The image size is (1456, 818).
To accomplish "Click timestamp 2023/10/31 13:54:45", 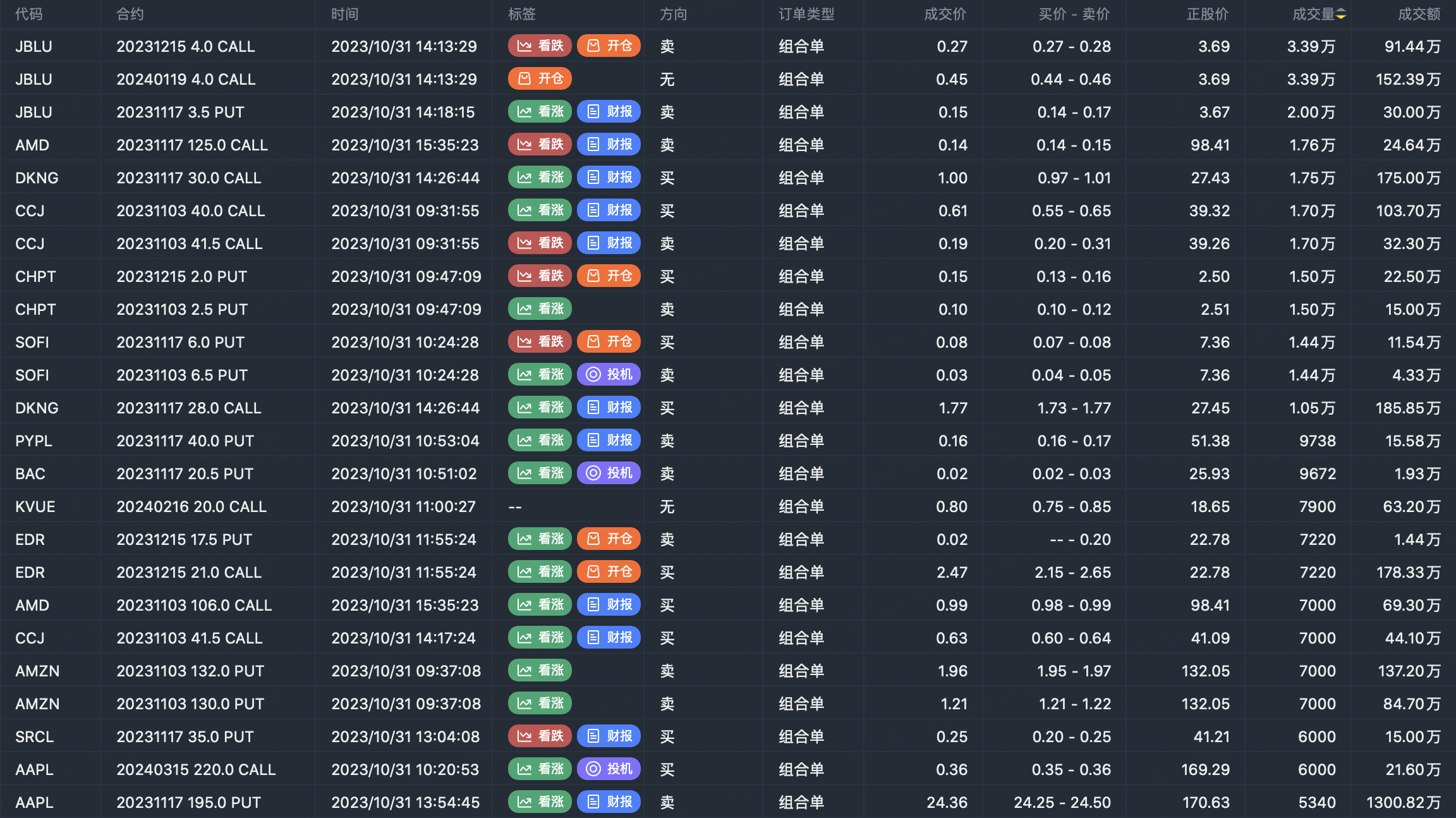I will click(x=406, y=802).
